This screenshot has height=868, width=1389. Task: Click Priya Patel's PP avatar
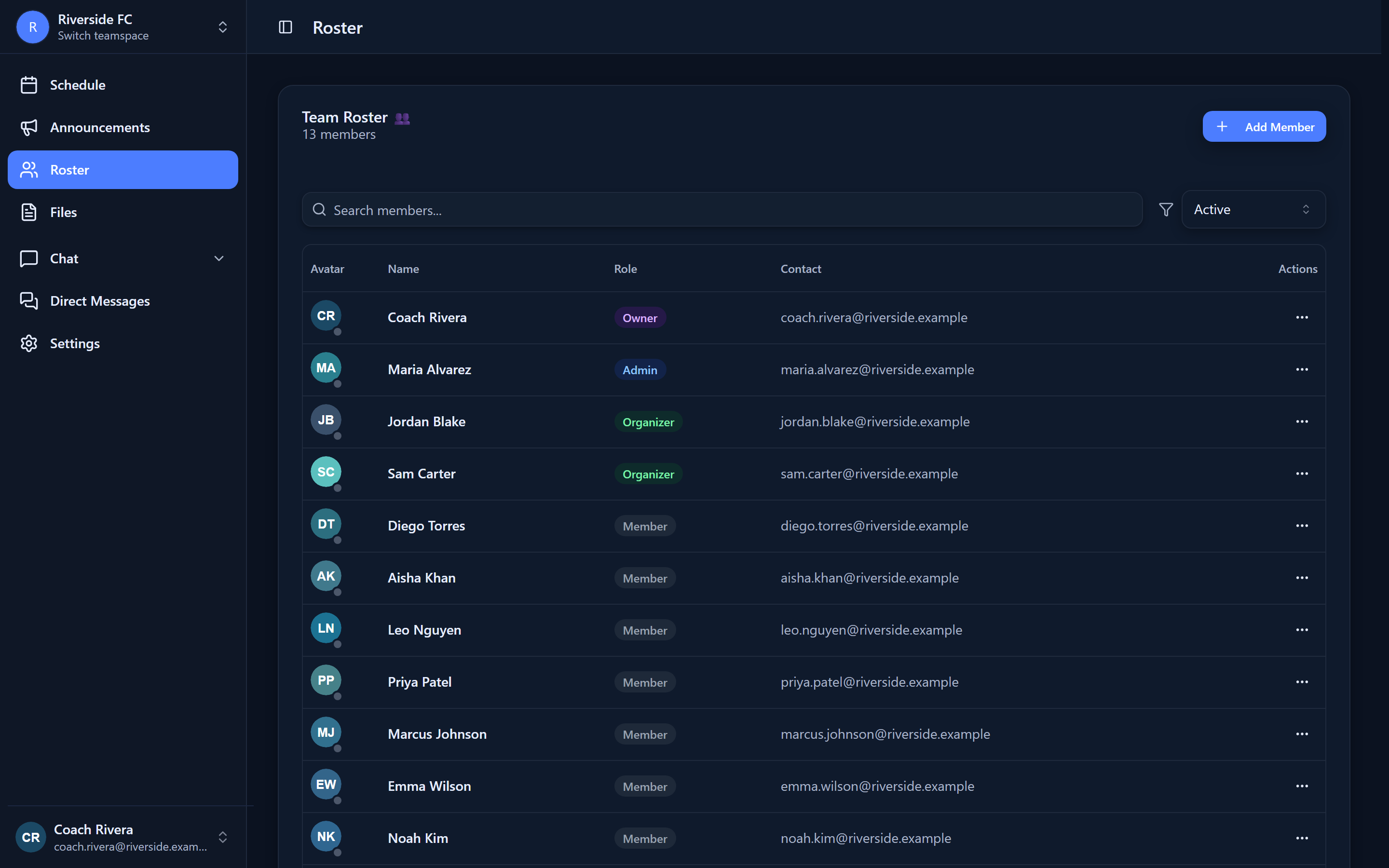click(326, 680)
